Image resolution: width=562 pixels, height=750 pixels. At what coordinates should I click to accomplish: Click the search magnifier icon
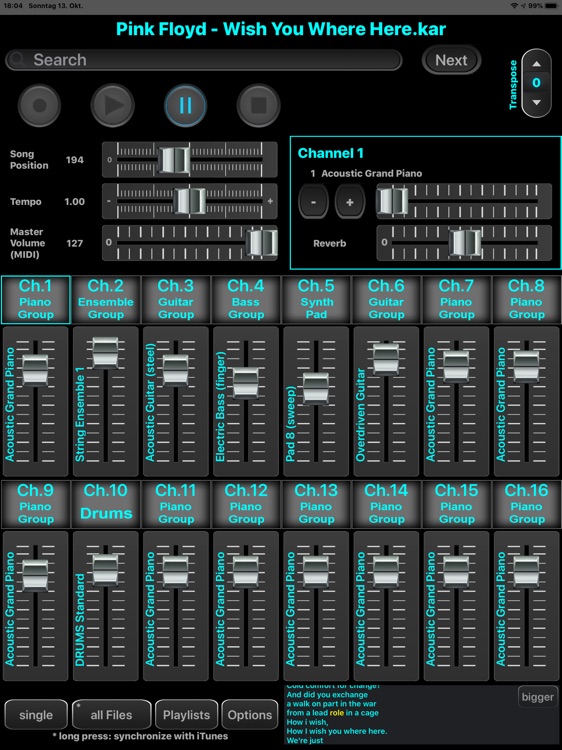coord(18,60)
